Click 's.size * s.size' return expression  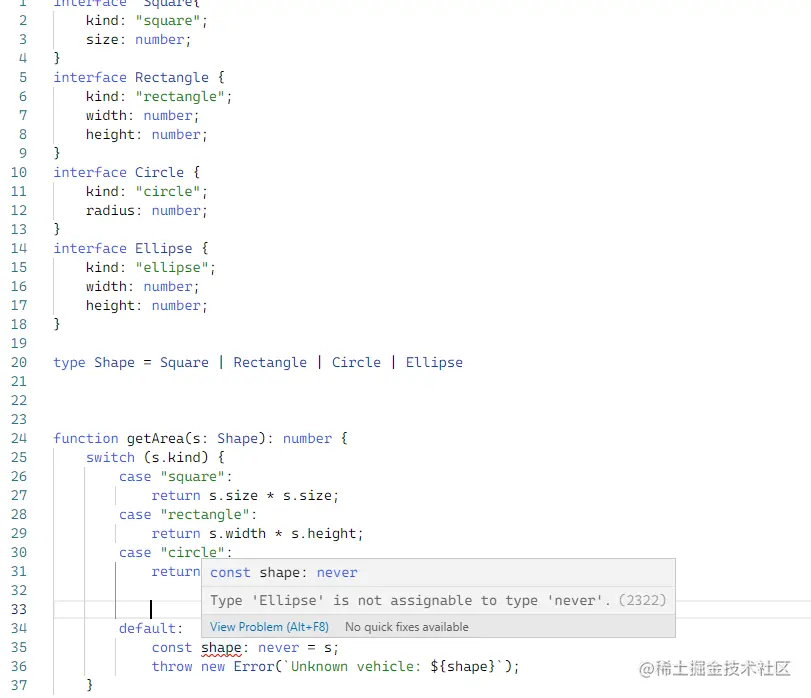pos(270,495)
